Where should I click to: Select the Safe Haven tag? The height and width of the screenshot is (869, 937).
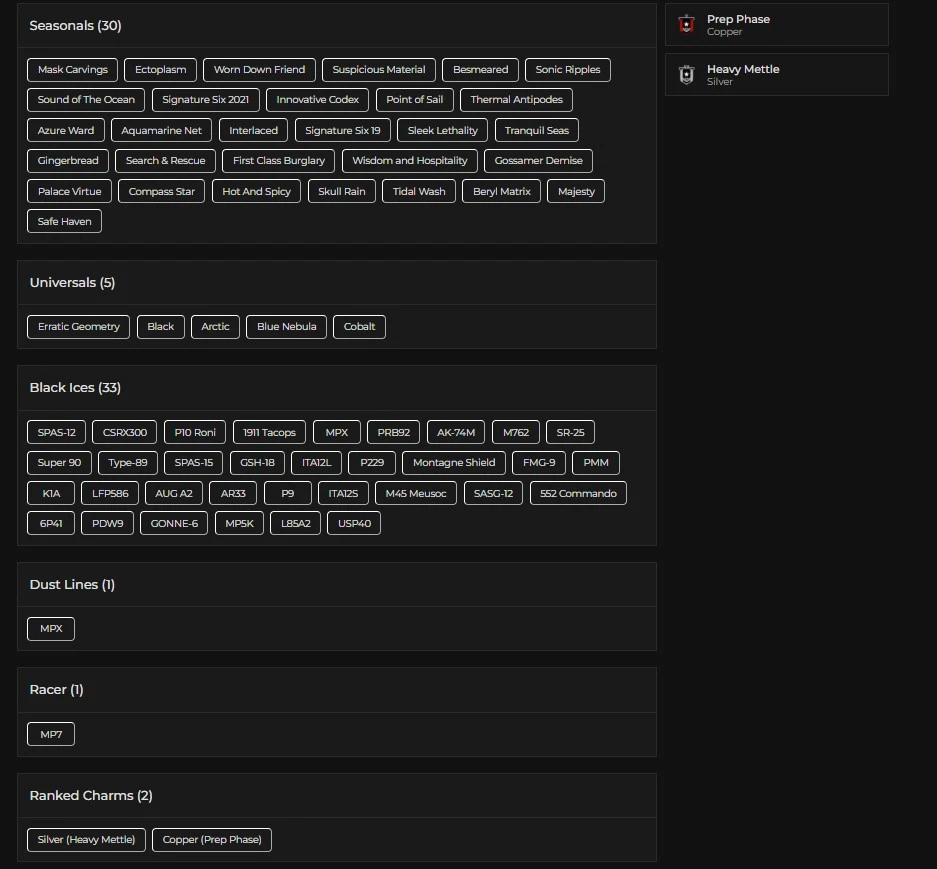click(x=64, y=222)
